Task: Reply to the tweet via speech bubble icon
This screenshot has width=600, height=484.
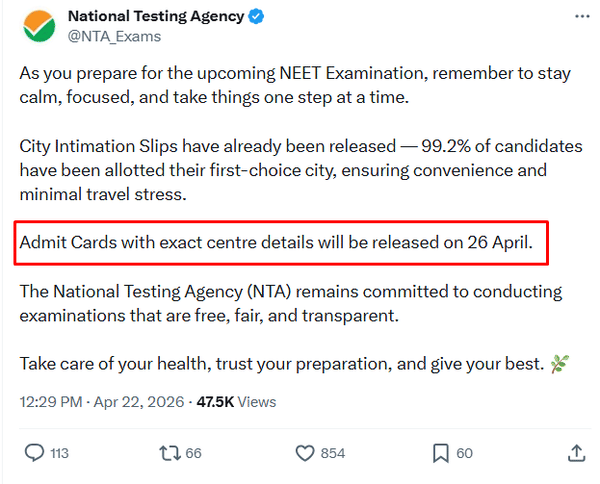Action: tap(34, 453)
